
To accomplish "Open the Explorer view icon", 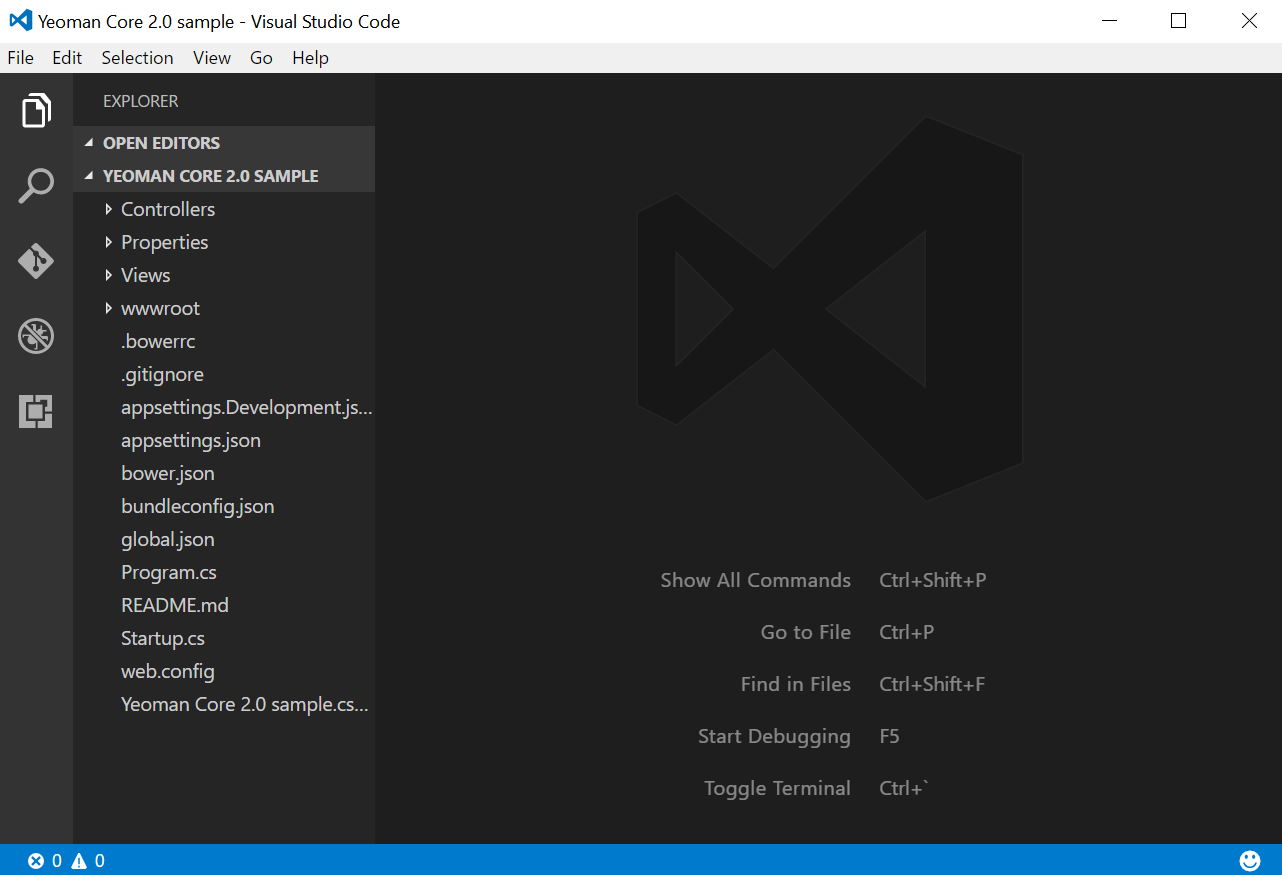I will pyautogui.click(x=36, y=110).
